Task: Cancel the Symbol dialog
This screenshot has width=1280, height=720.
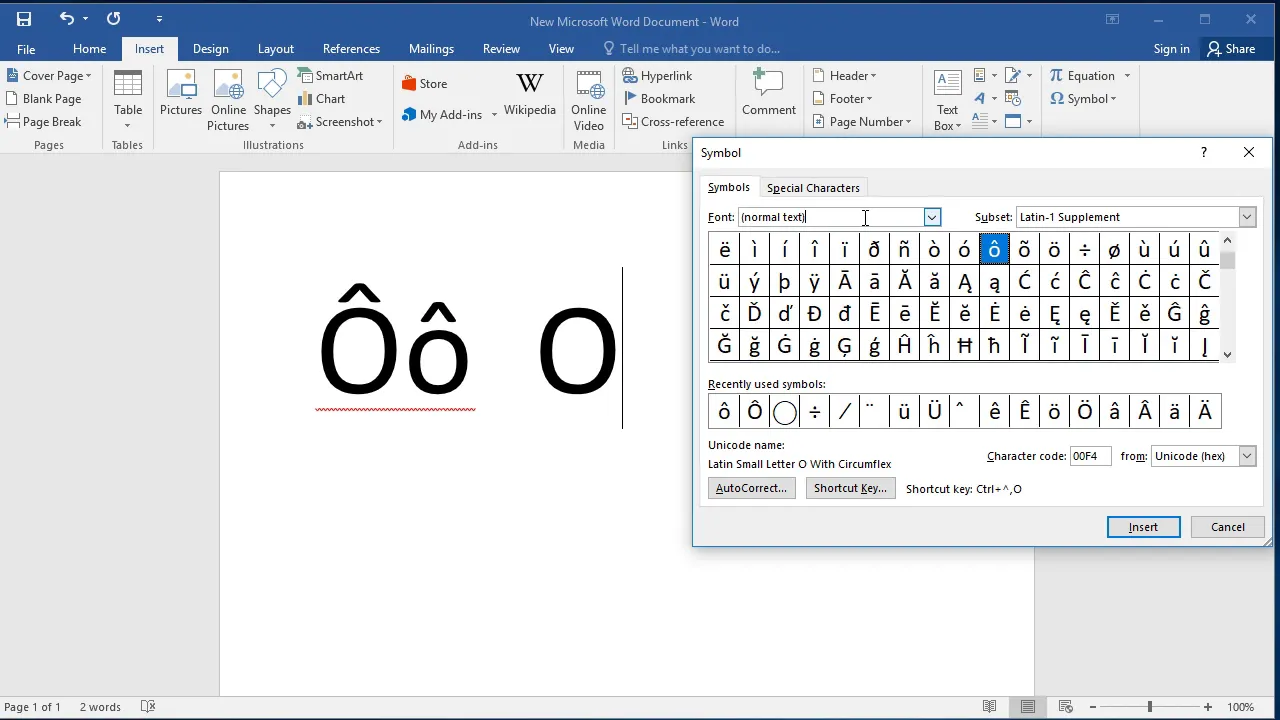Action: click(1228, 527)
